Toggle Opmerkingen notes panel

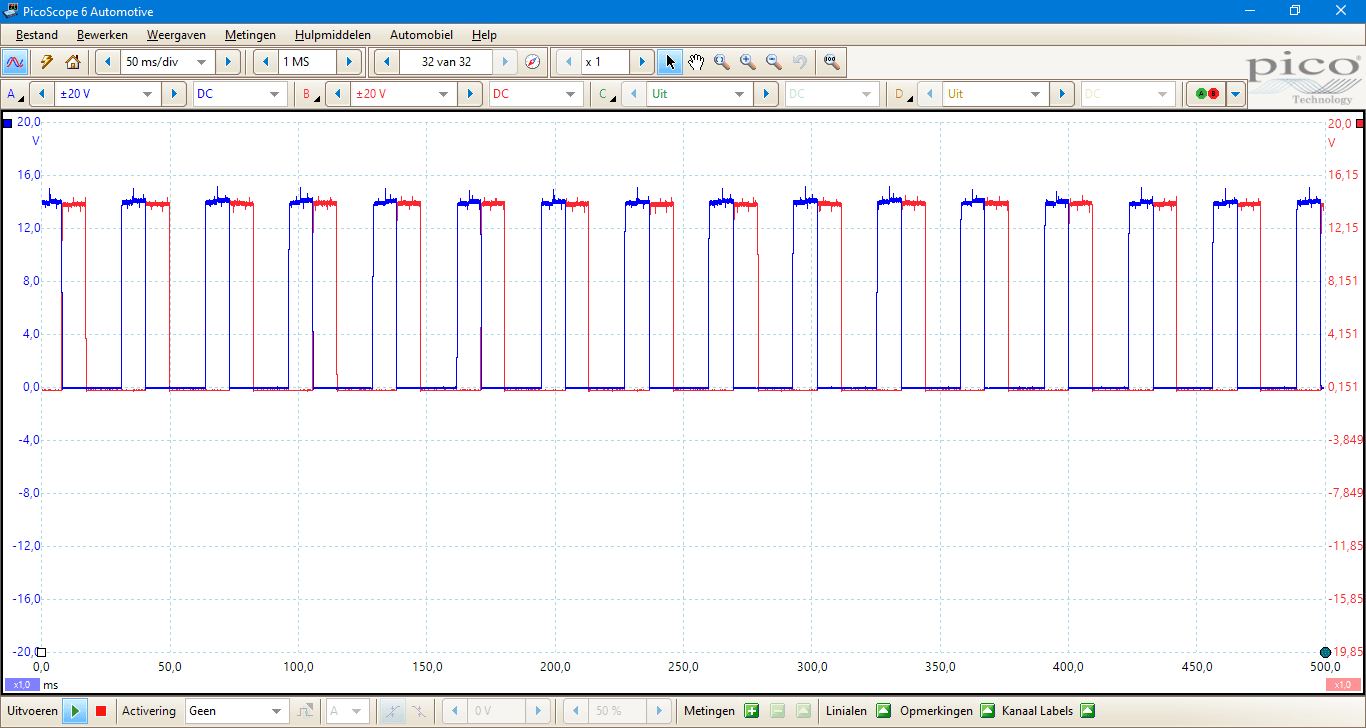(x=987, y=711)
